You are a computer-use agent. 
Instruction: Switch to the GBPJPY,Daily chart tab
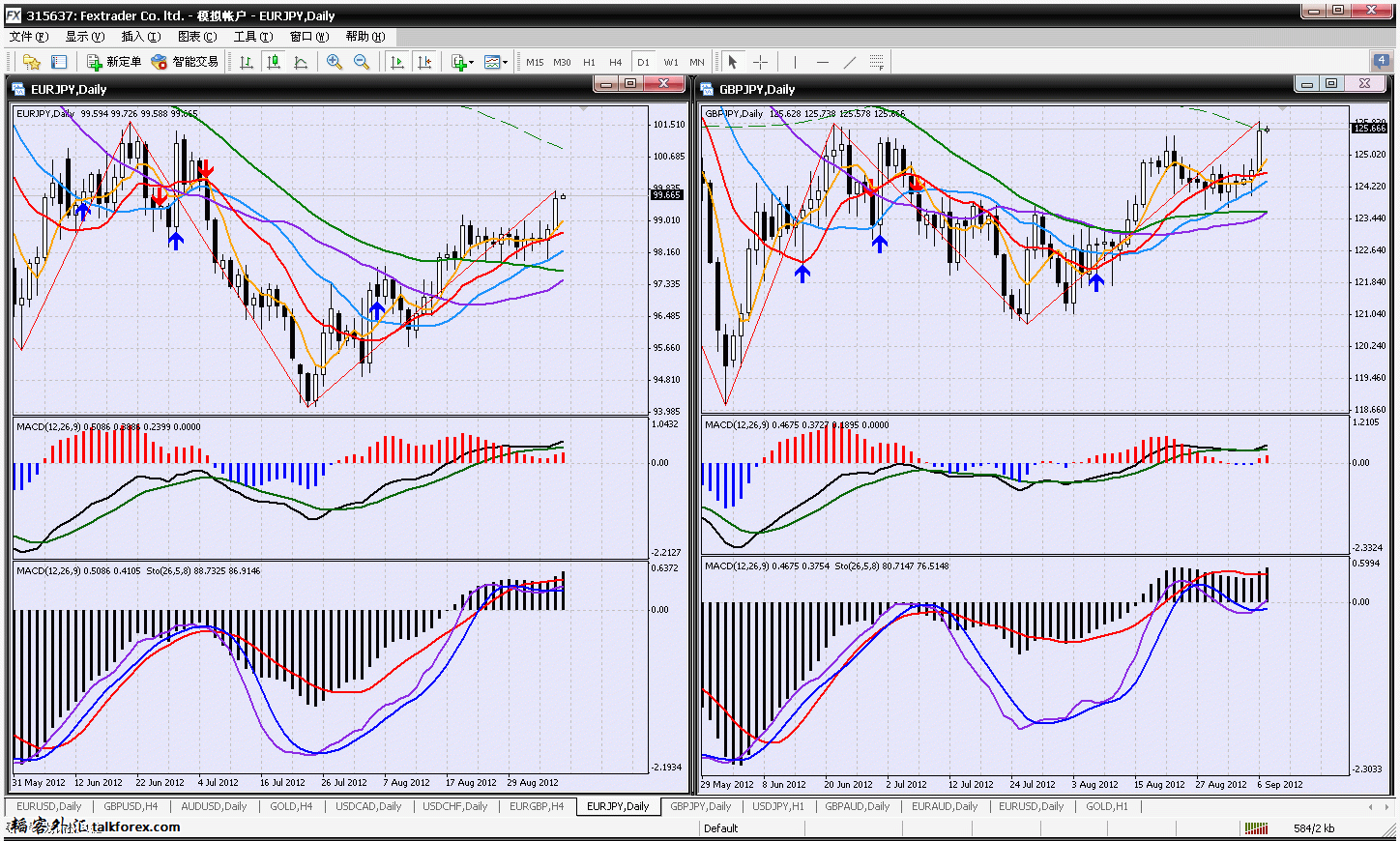tap(701, 806)
